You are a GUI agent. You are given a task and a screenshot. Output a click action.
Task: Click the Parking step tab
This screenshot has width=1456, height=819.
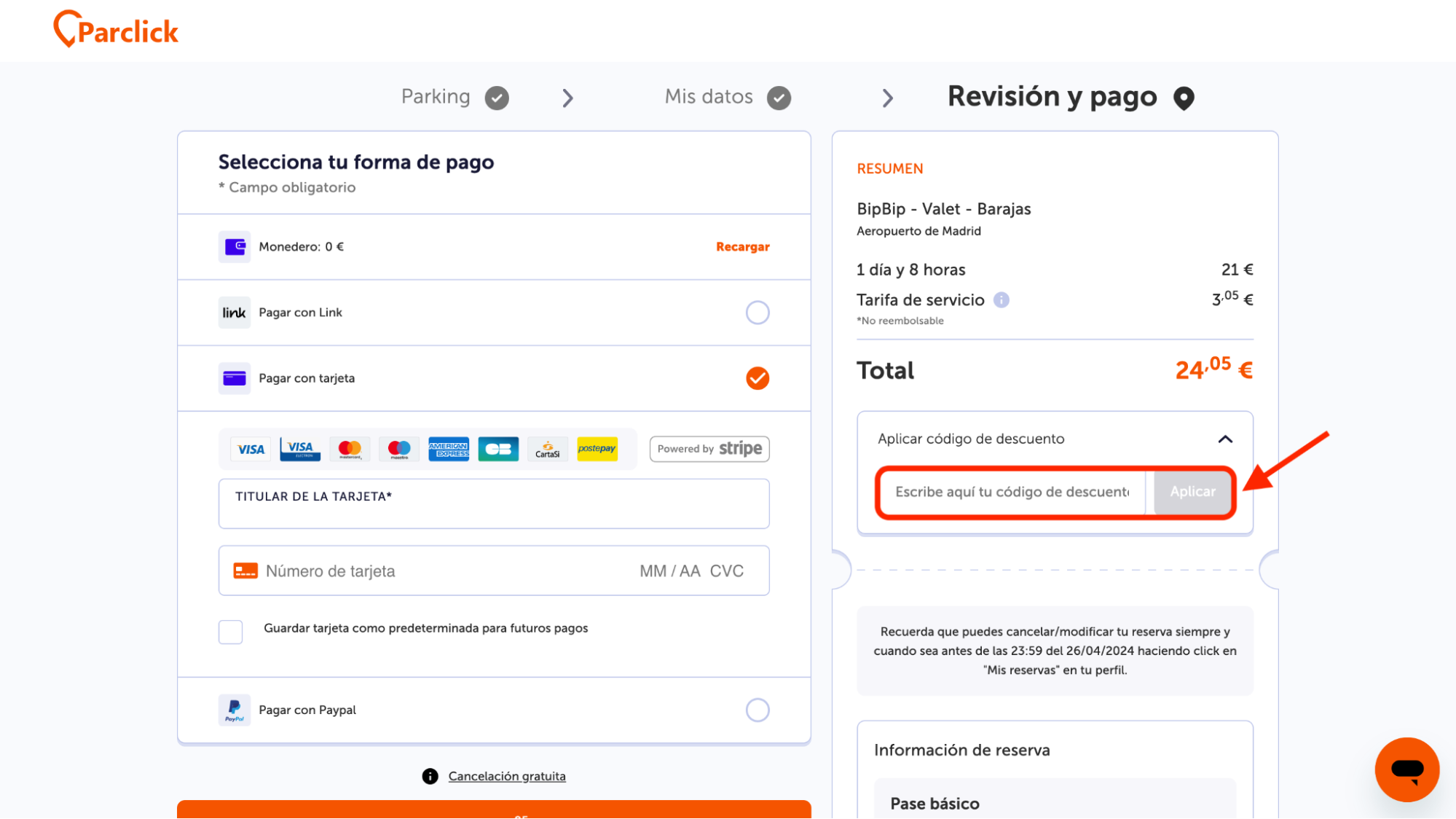(x=452, y=97)
